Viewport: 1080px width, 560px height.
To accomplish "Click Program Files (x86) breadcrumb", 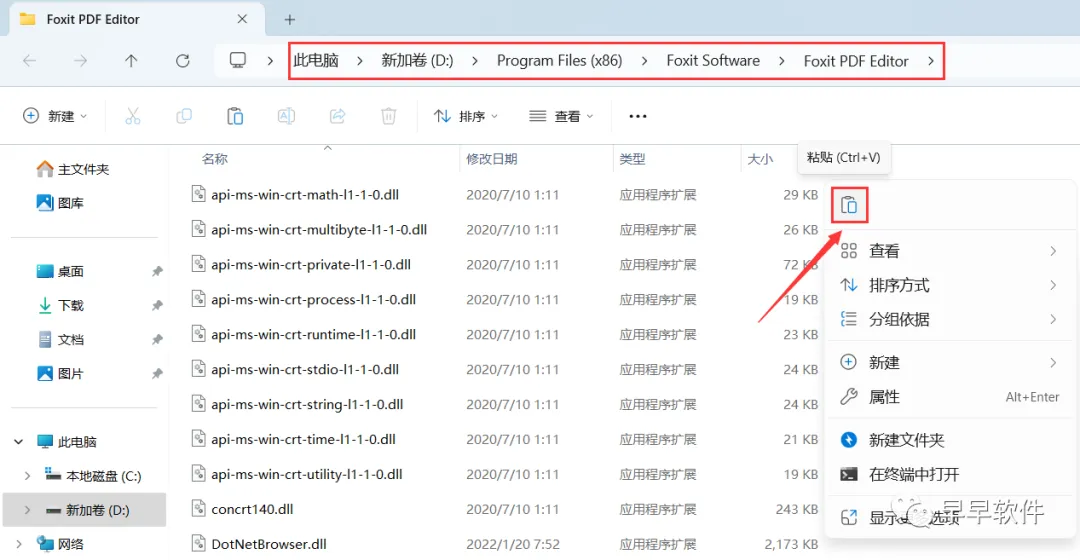I will point(559,61).
